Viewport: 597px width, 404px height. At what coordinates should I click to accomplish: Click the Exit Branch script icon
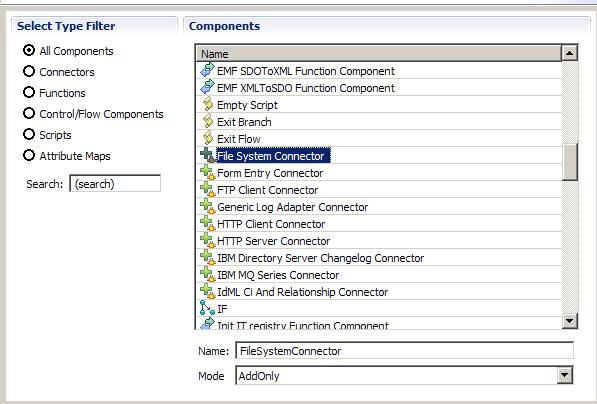(x=208, y=121)
